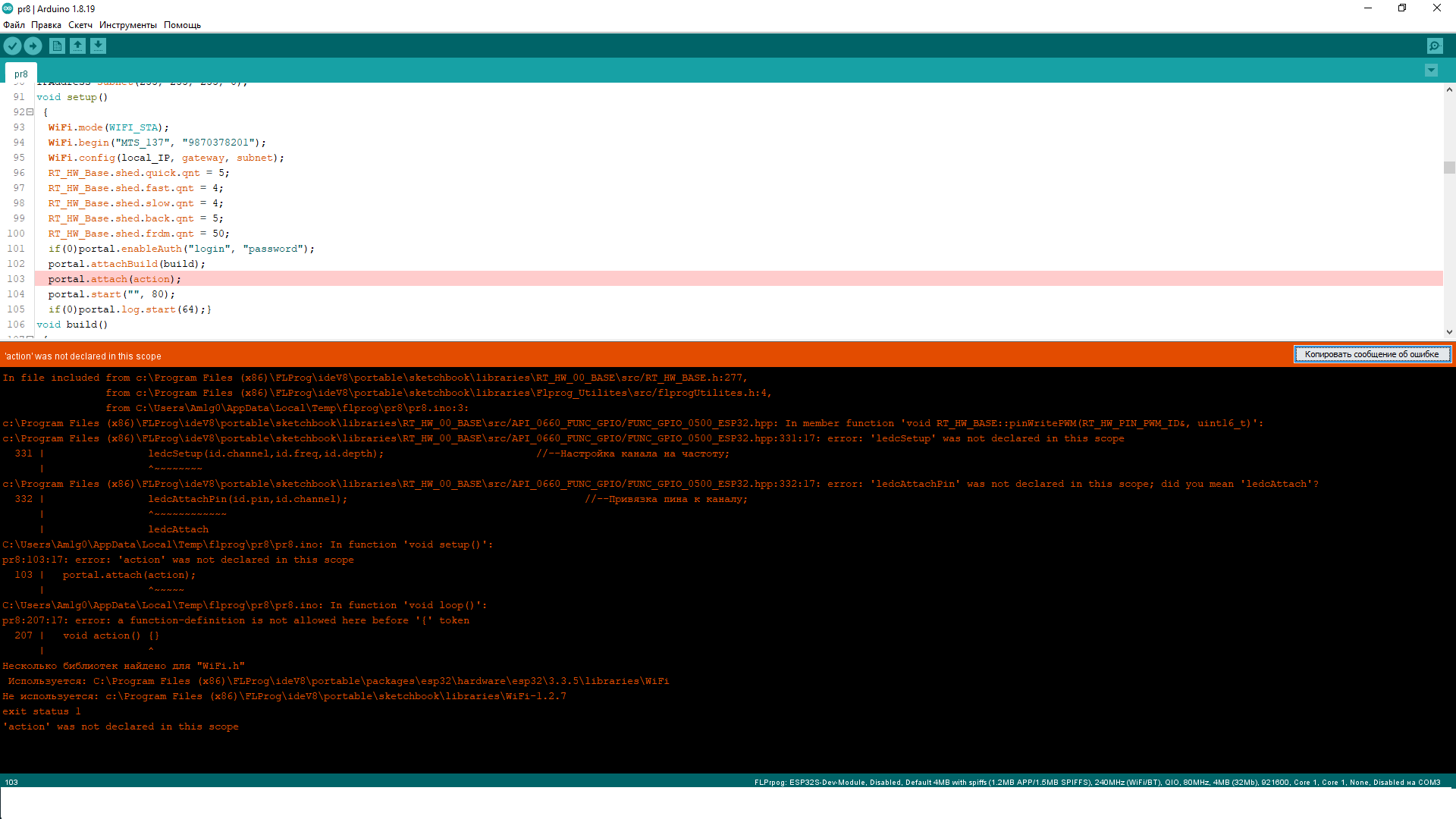
Task: Click the Save sketch down-arrow icon
Action: coord(98,45)
